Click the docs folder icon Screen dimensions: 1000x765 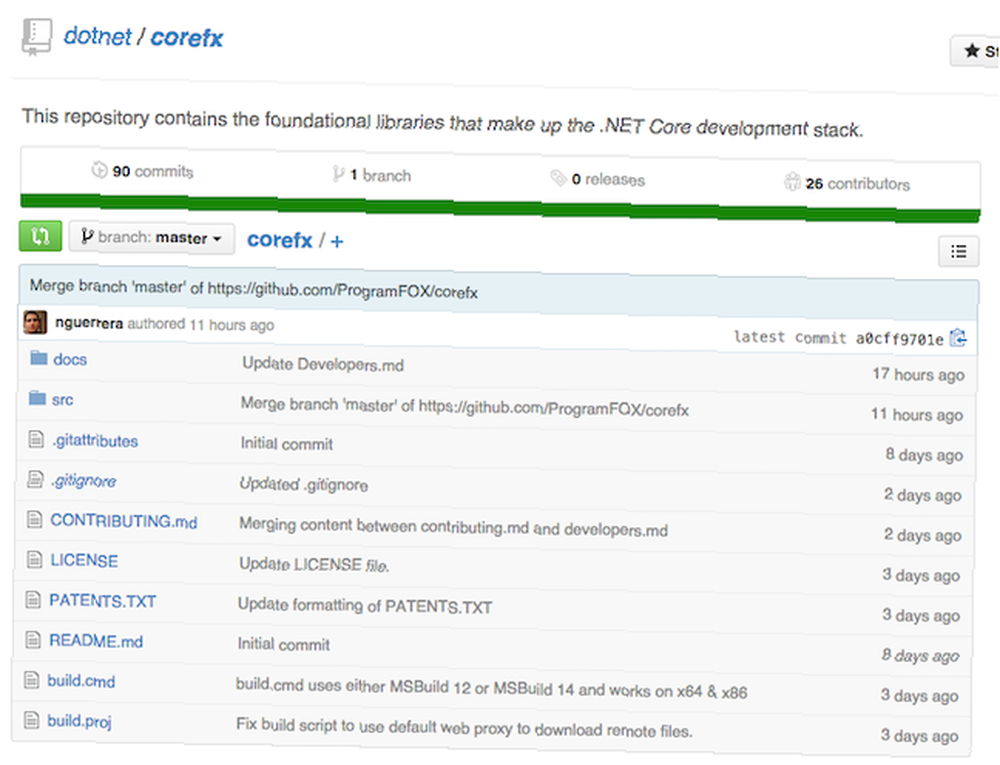pos(39,358)
